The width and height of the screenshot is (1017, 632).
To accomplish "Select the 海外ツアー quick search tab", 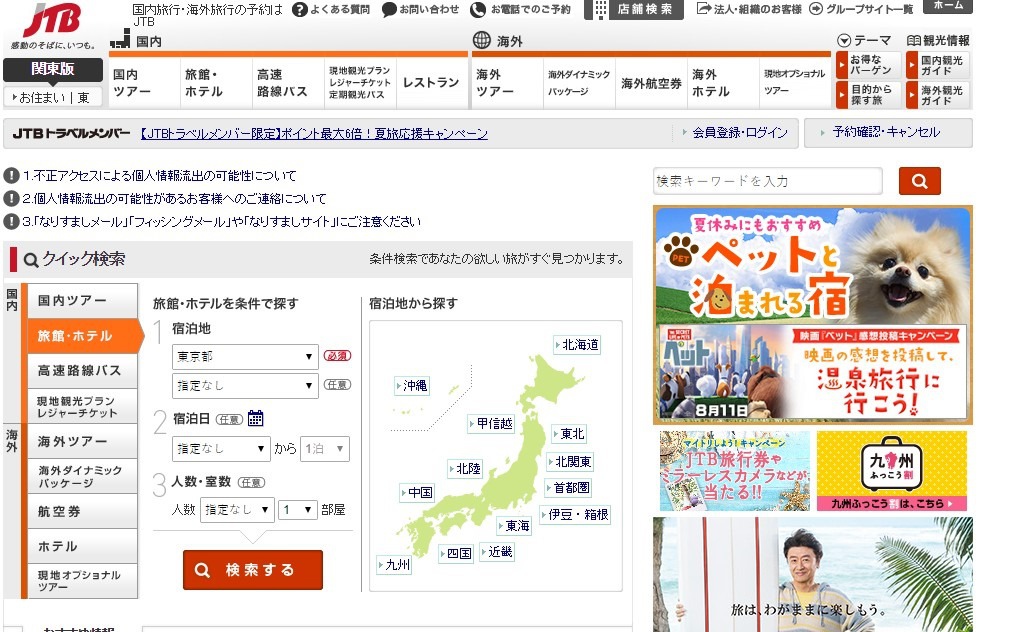I will tap(82, 441).
